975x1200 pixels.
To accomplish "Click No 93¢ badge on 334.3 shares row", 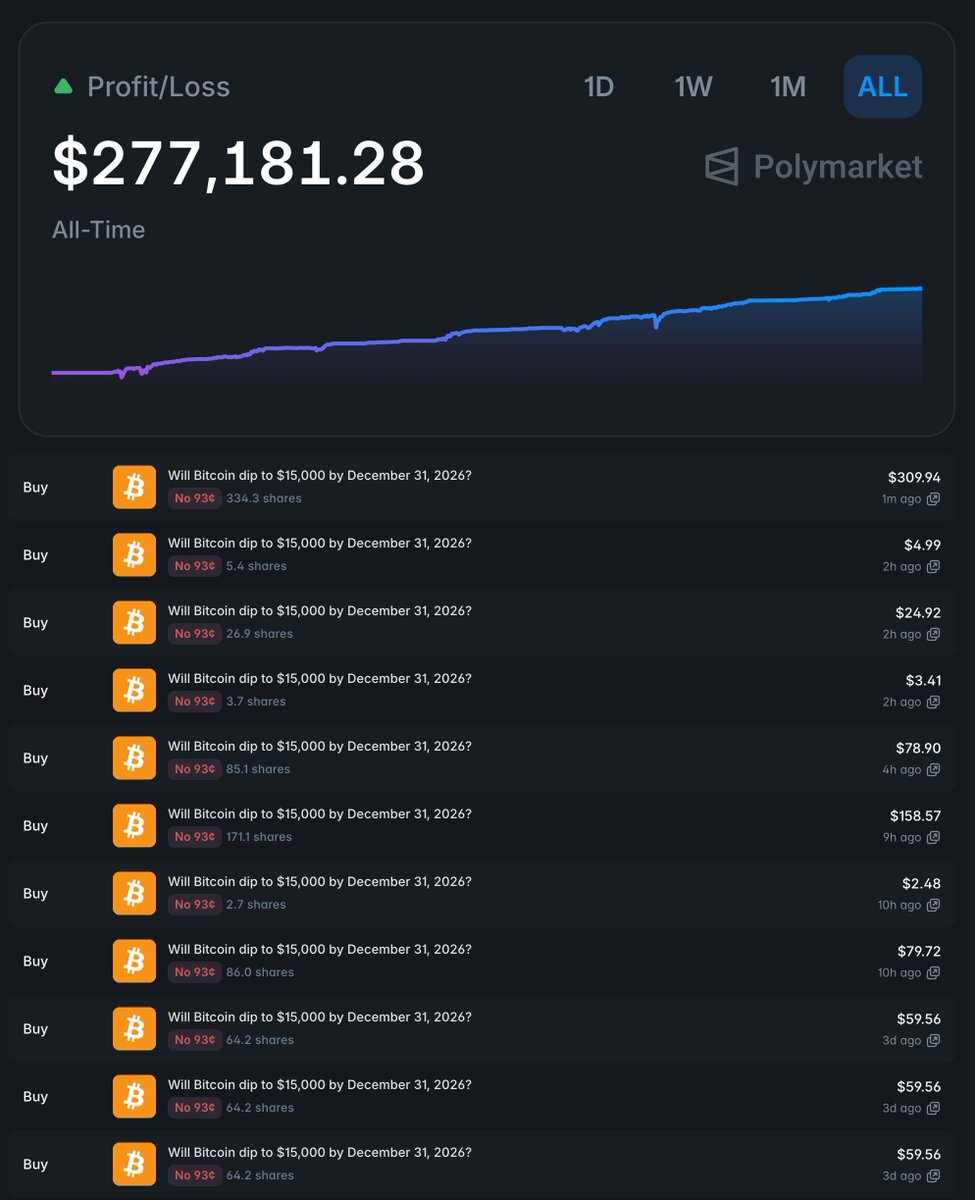I will coord(195,498).
